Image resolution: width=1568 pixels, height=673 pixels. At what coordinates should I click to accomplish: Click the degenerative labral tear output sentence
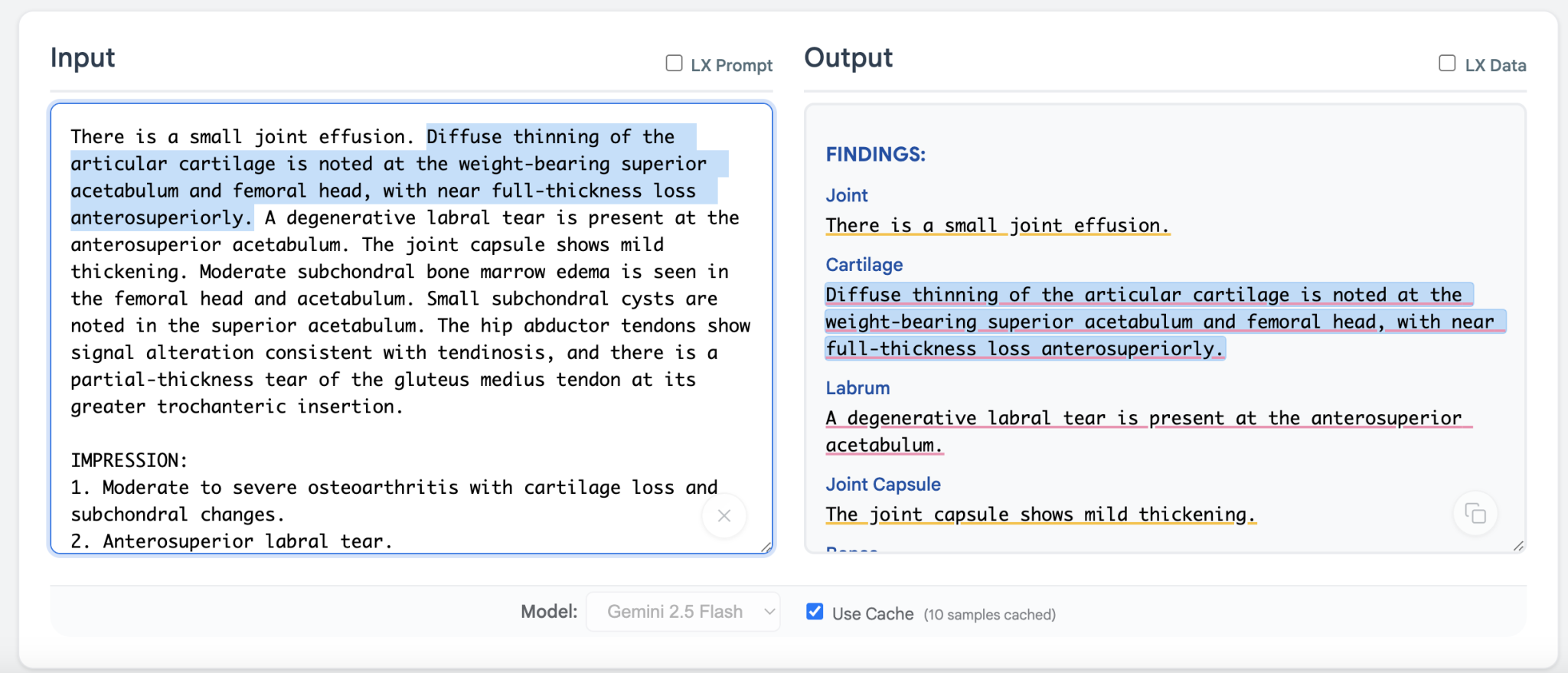click(1142, 419)
